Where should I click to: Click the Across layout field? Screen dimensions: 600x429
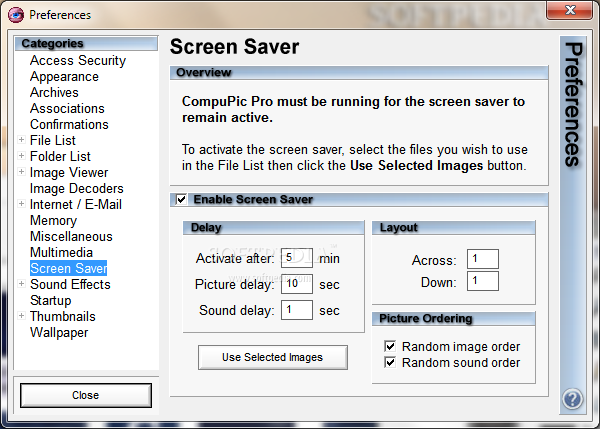pyautogui.click(x=483, y=259)
